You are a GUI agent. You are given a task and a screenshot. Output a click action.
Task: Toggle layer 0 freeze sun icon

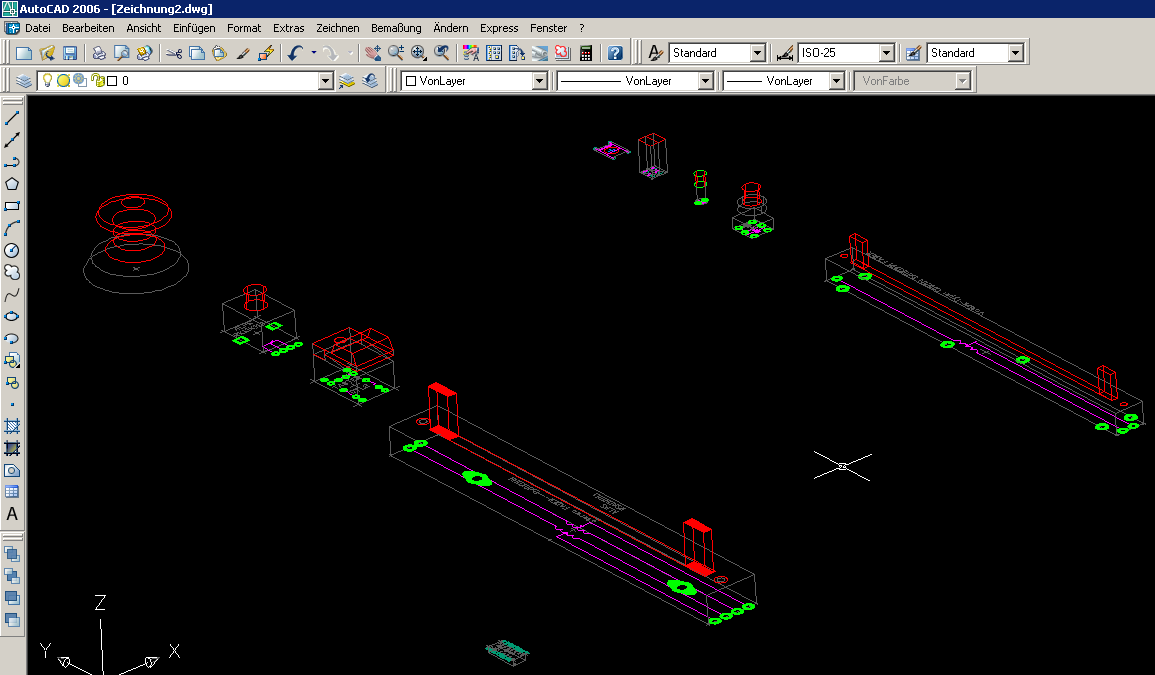(63, 81)
